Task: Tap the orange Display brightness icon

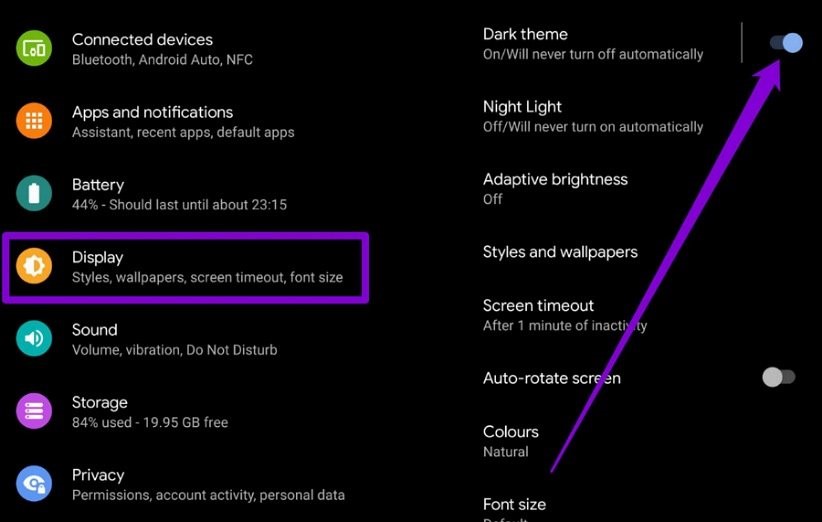Action: coord(34,266)
